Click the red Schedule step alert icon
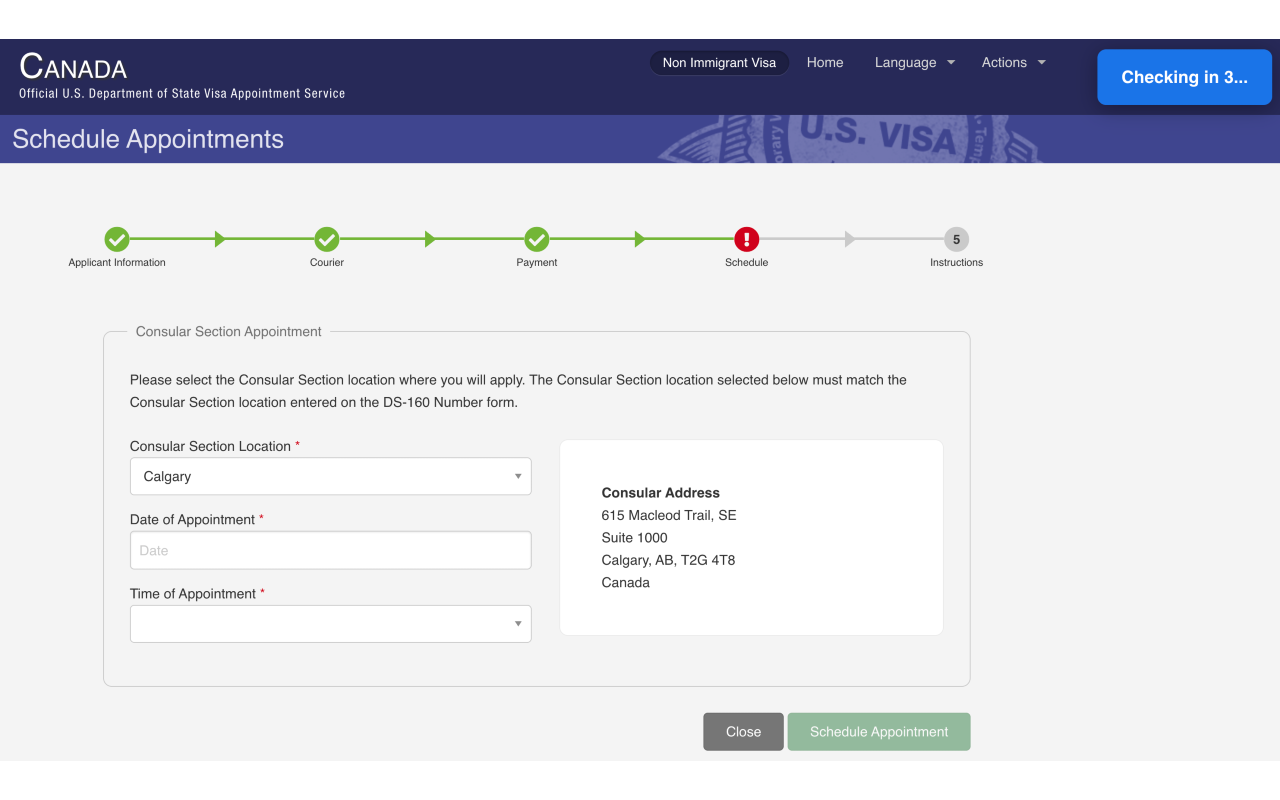1280x800 pixels. (747, 239)
